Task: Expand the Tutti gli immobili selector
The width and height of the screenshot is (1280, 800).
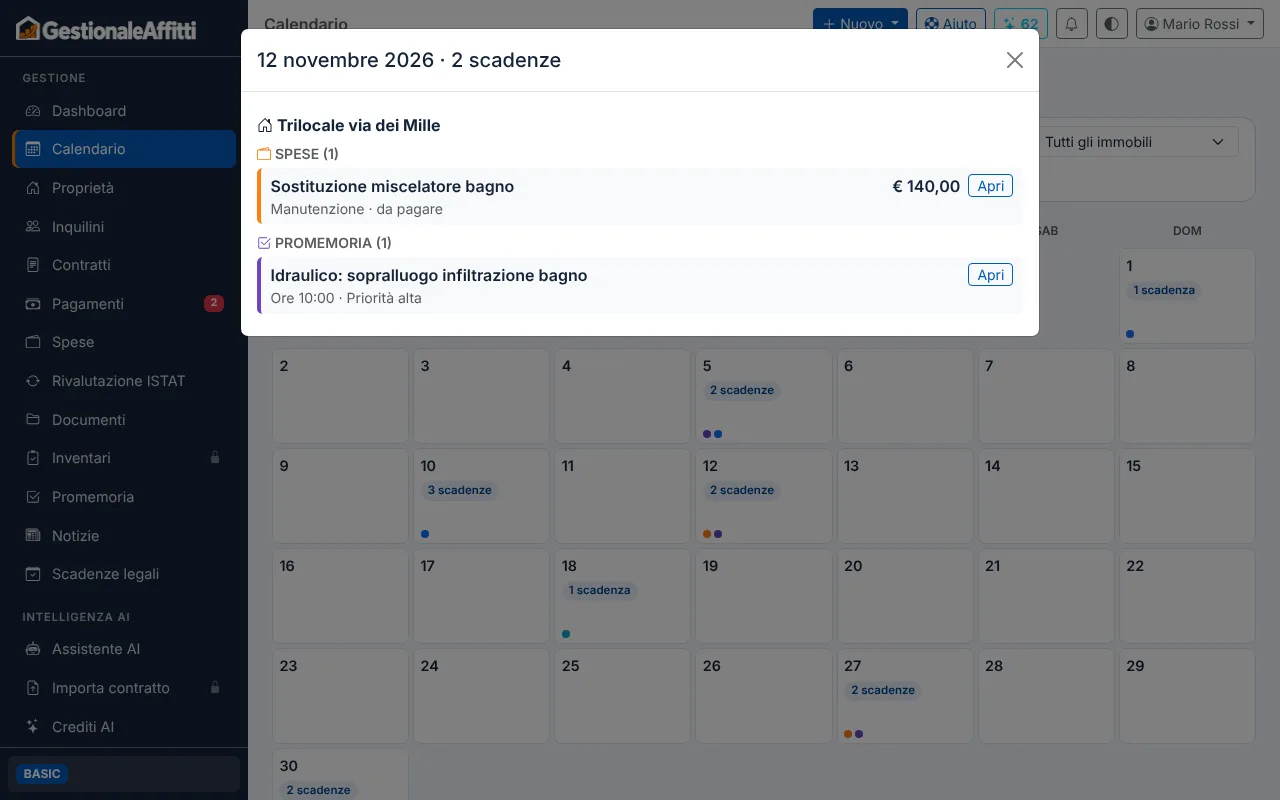Action: [1135, 142]
